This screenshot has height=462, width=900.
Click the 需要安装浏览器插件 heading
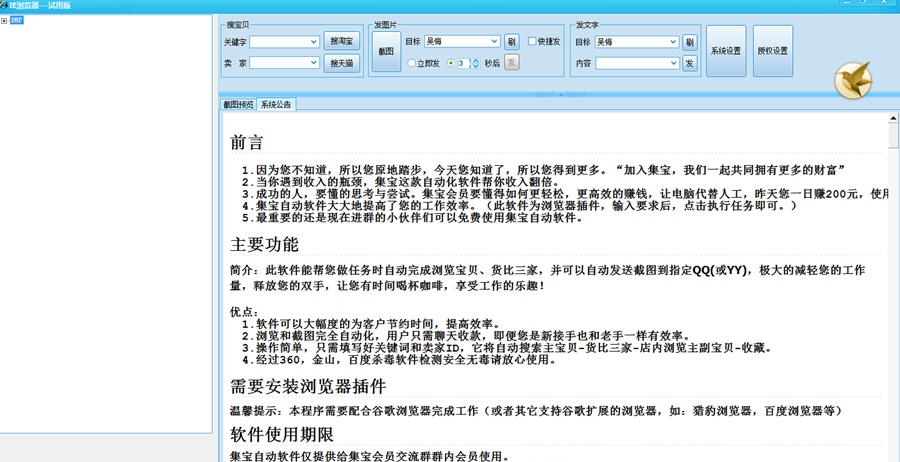point(308,386)
